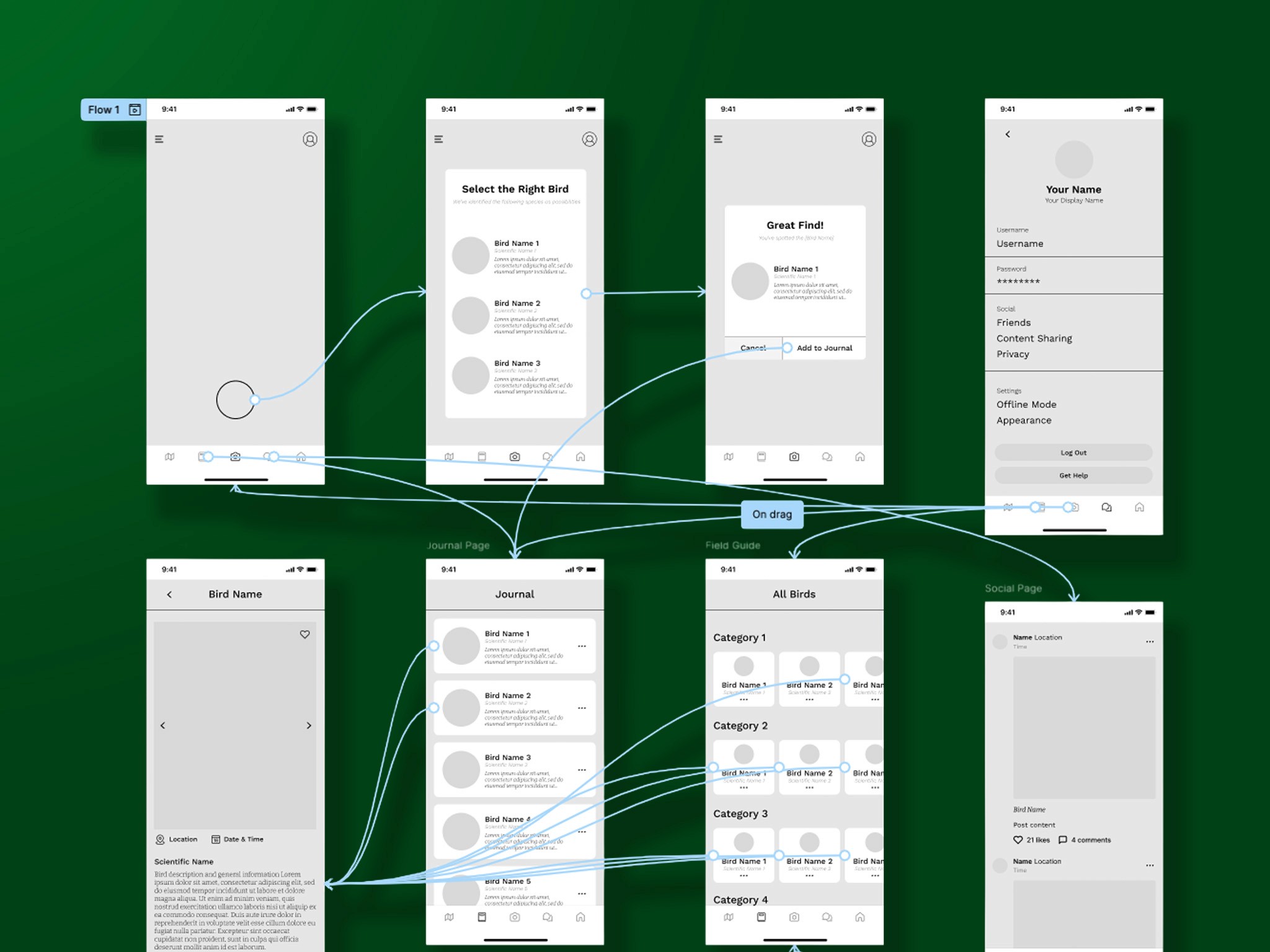The width and height of the screenshot is (1270, 952).
Task: Click Add to Journal button
Action: coord(824,348)
